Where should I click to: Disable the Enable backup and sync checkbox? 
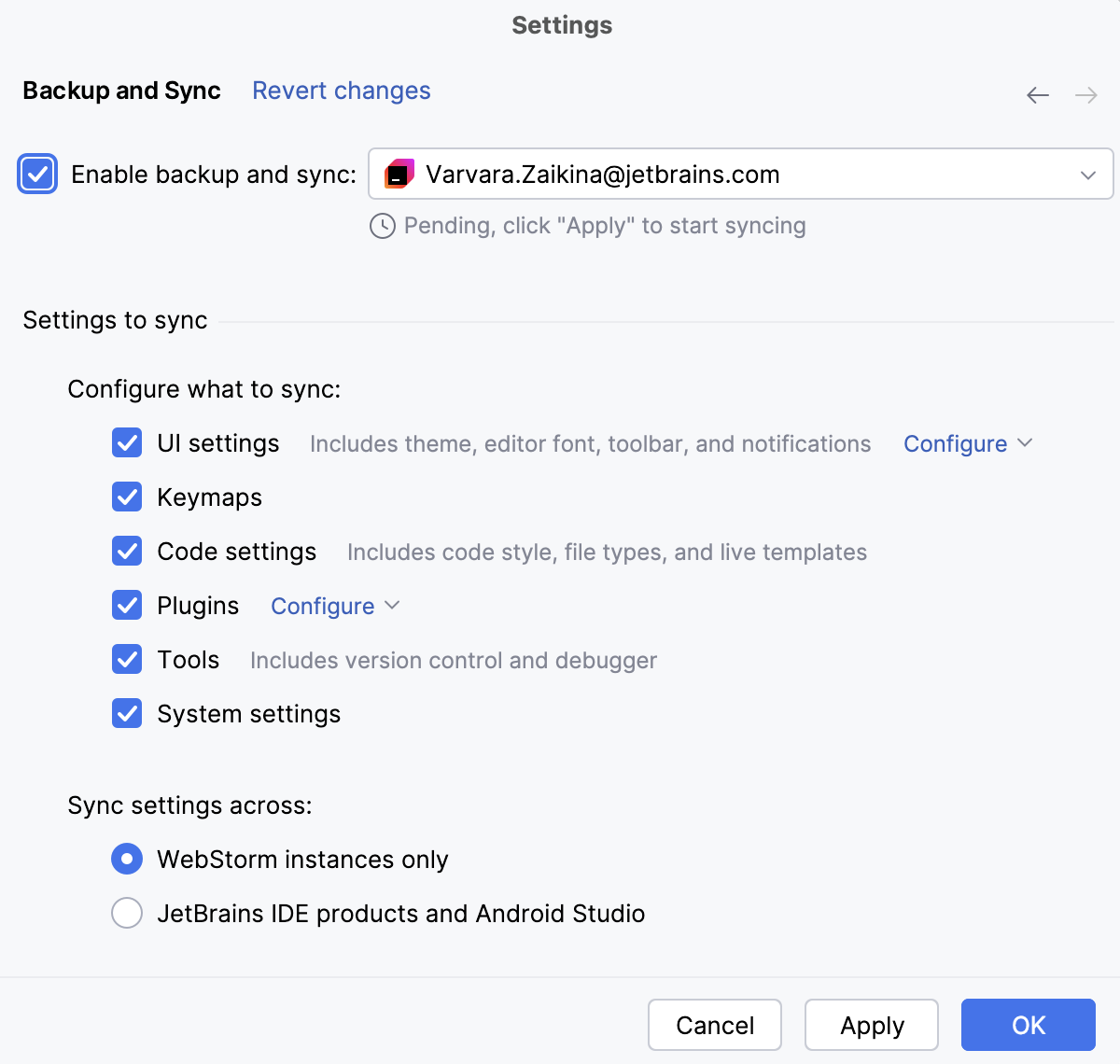[x=36, y=174]
